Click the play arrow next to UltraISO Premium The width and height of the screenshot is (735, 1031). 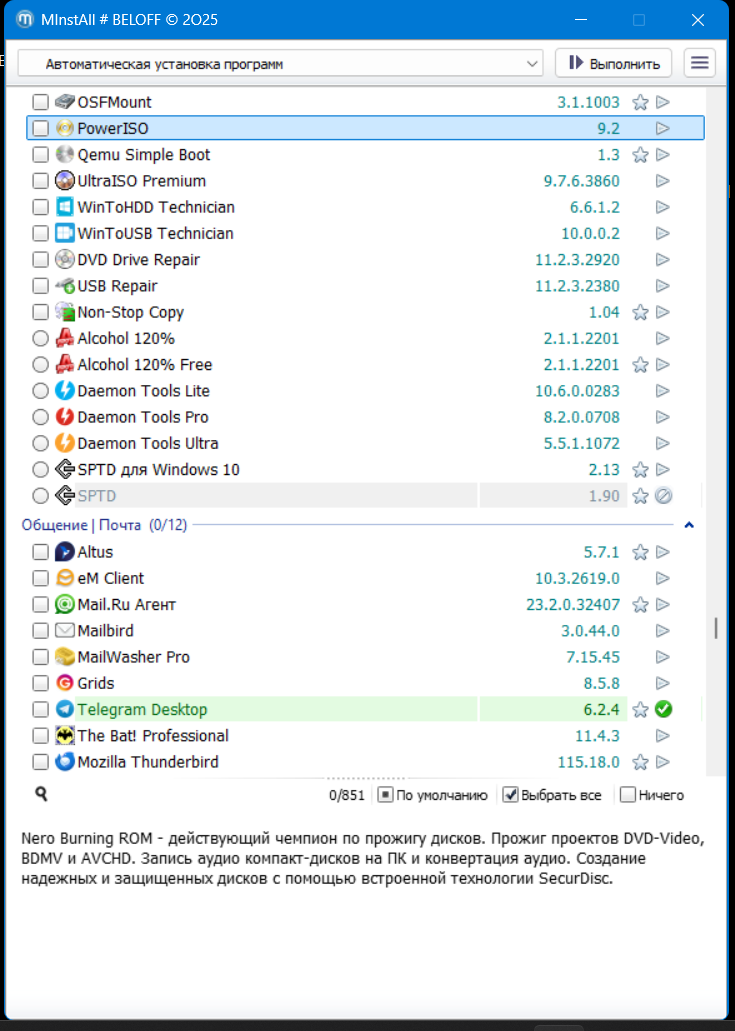[x=662, y=181]
